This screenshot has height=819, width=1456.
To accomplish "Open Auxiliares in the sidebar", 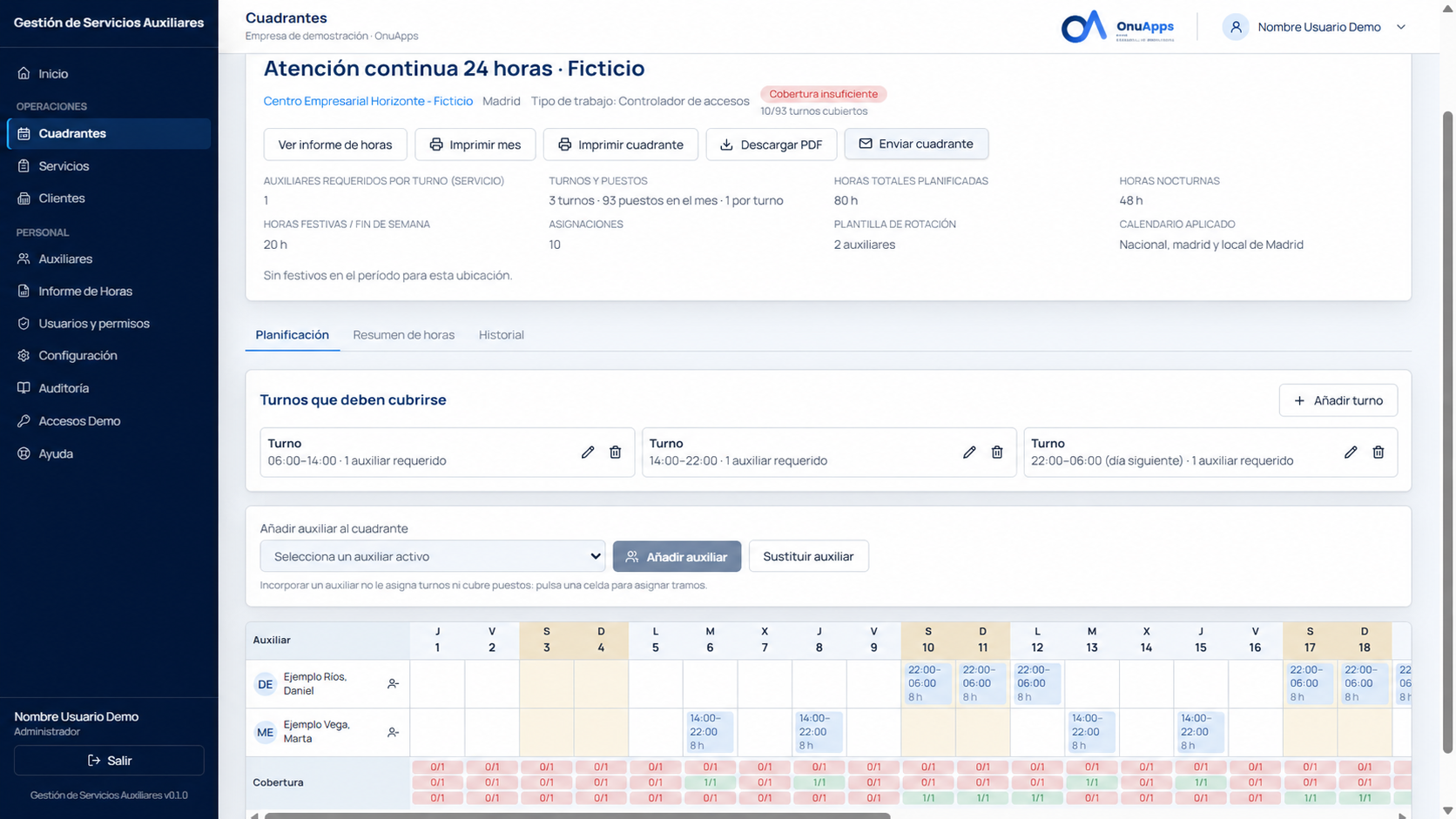I will (109, 259).
